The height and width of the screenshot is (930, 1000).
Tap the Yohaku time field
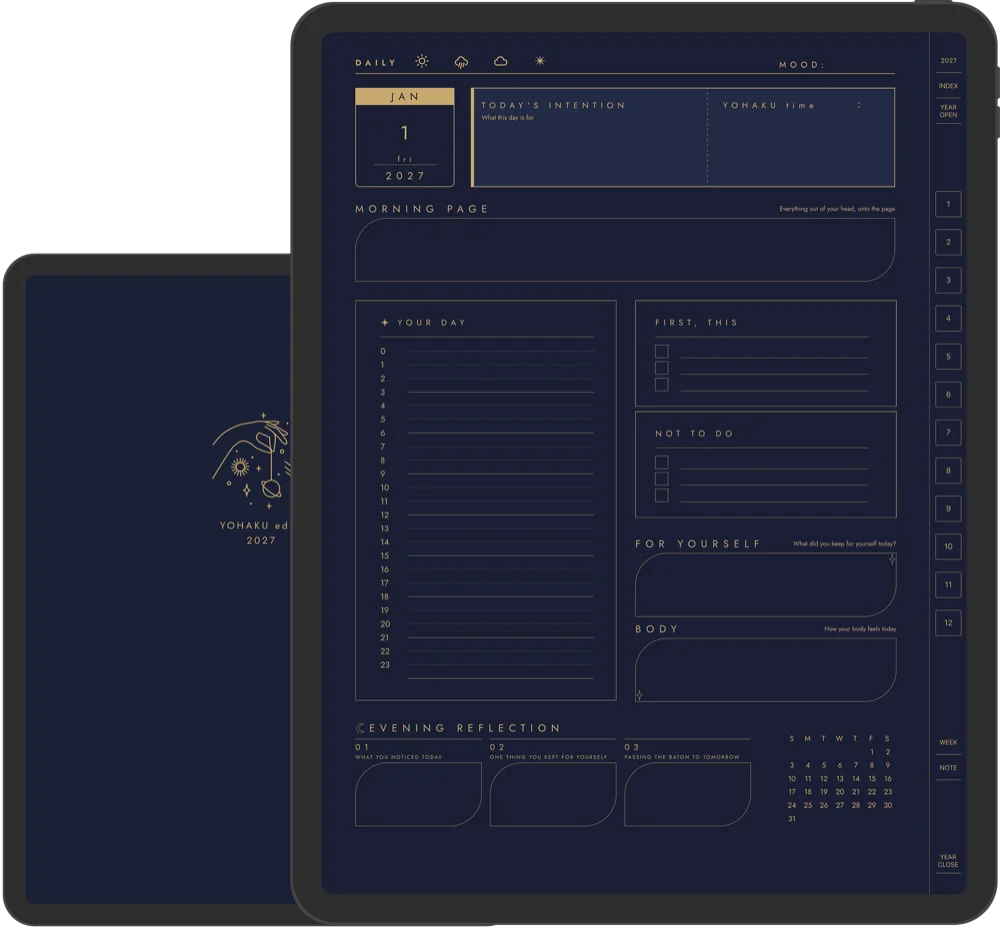point(801,138)
